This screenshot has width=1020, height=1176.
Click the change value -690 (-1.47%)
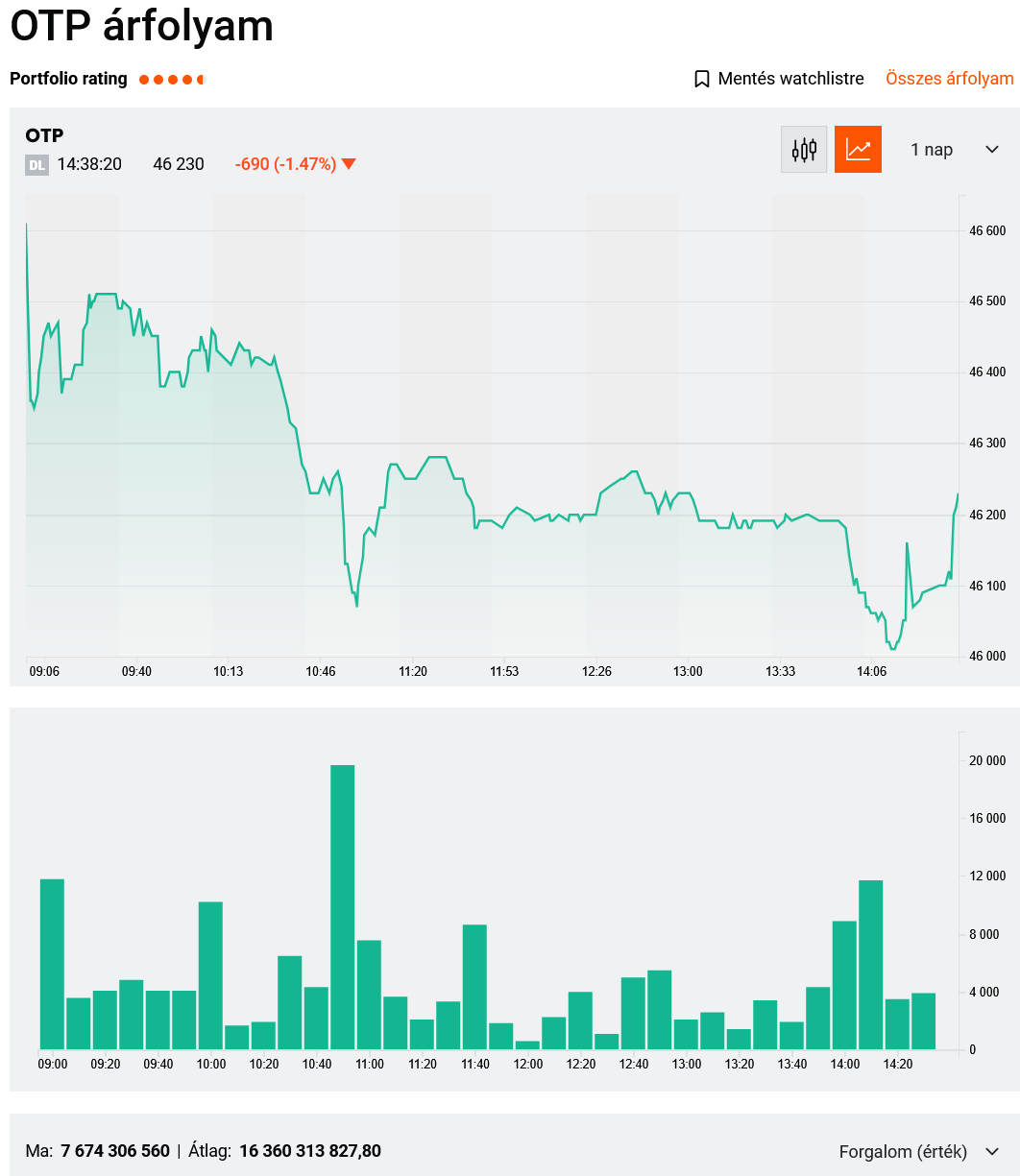285,164
